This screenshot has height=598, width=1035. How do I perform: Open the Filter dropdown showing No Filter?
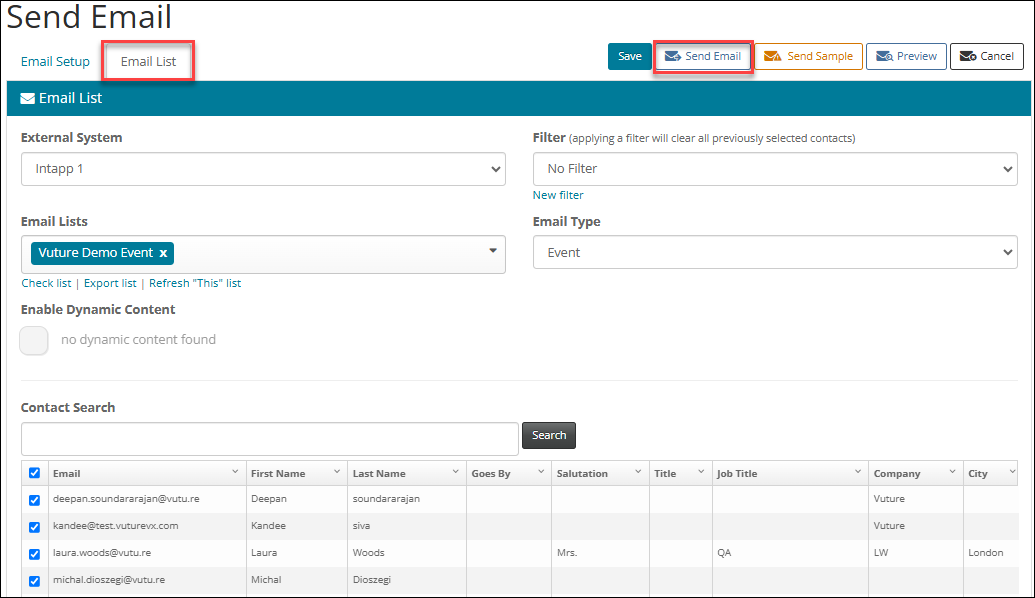tap(775, 168)
